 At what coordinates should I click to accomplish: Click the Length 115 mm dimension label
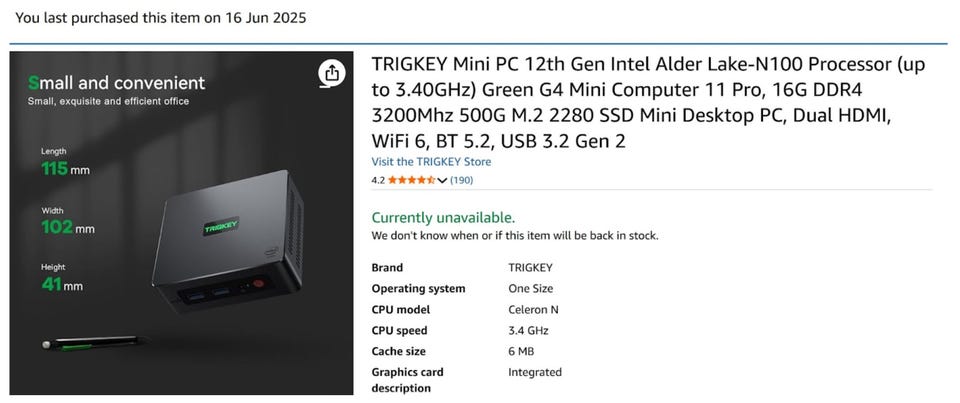tap(64, 163)
